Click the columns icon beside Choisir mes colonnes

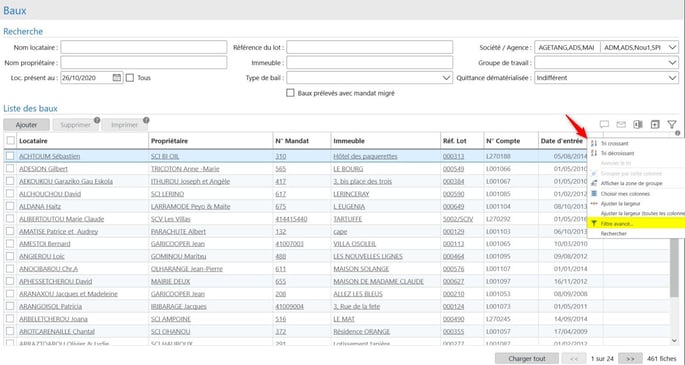594,193
